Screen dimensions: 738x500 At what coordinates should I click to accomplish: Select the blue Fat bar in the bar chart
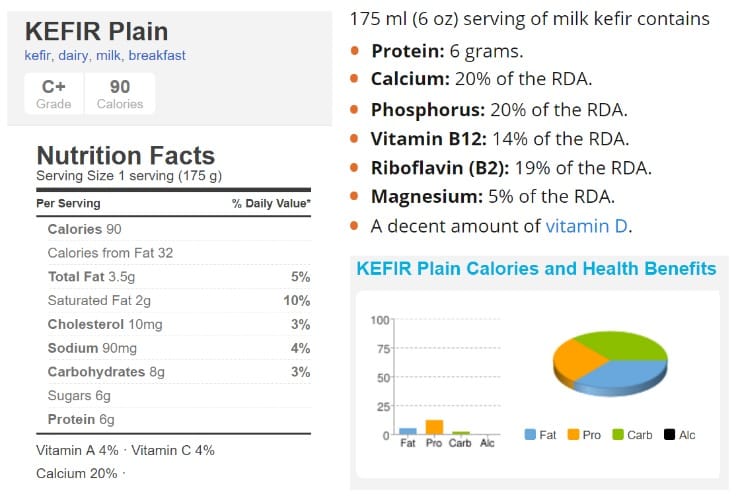click(408, 431)
